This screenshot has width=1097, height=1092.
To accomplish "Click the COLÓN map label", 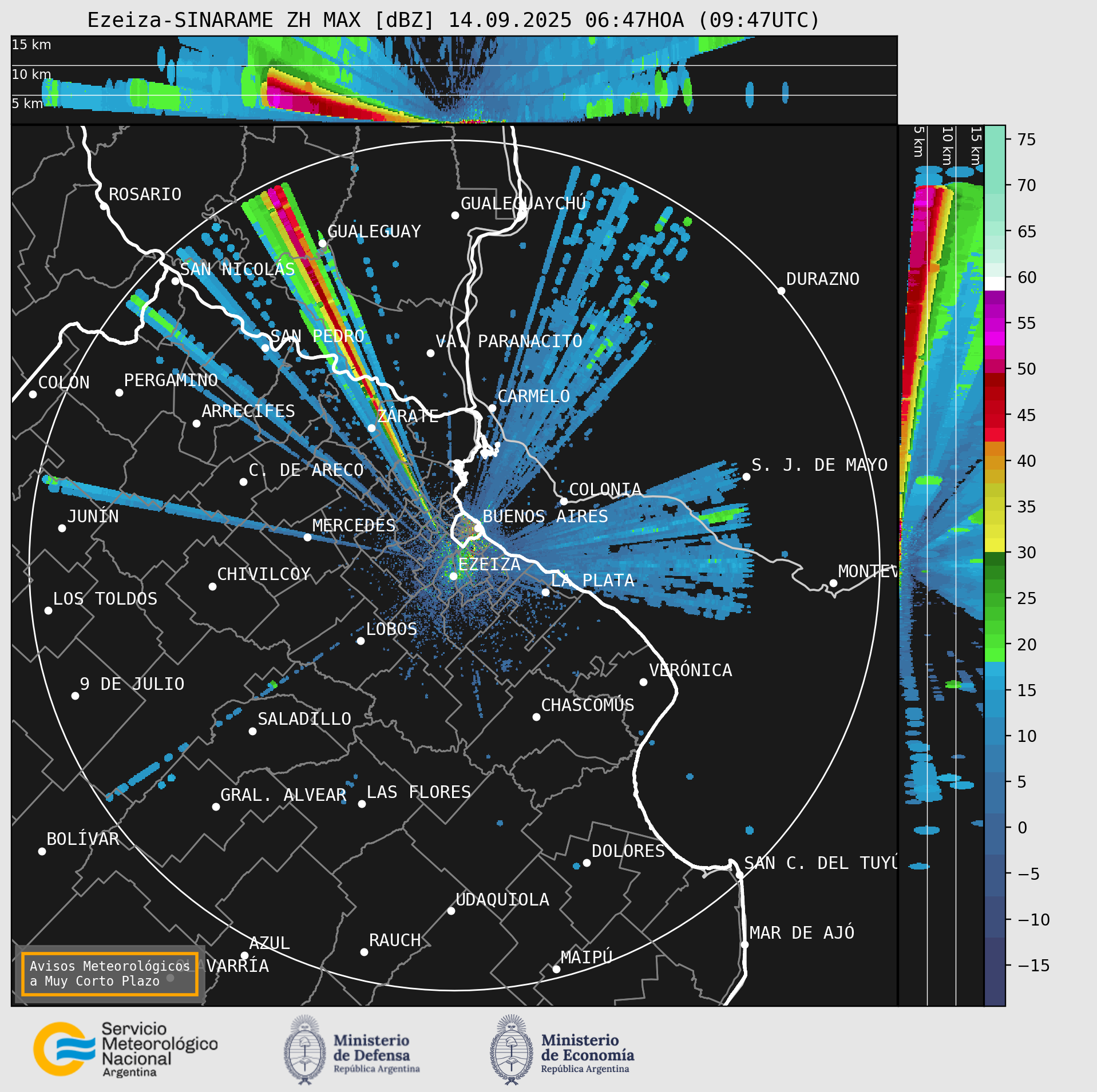I will pyautogui.click(x=64, y=383).
